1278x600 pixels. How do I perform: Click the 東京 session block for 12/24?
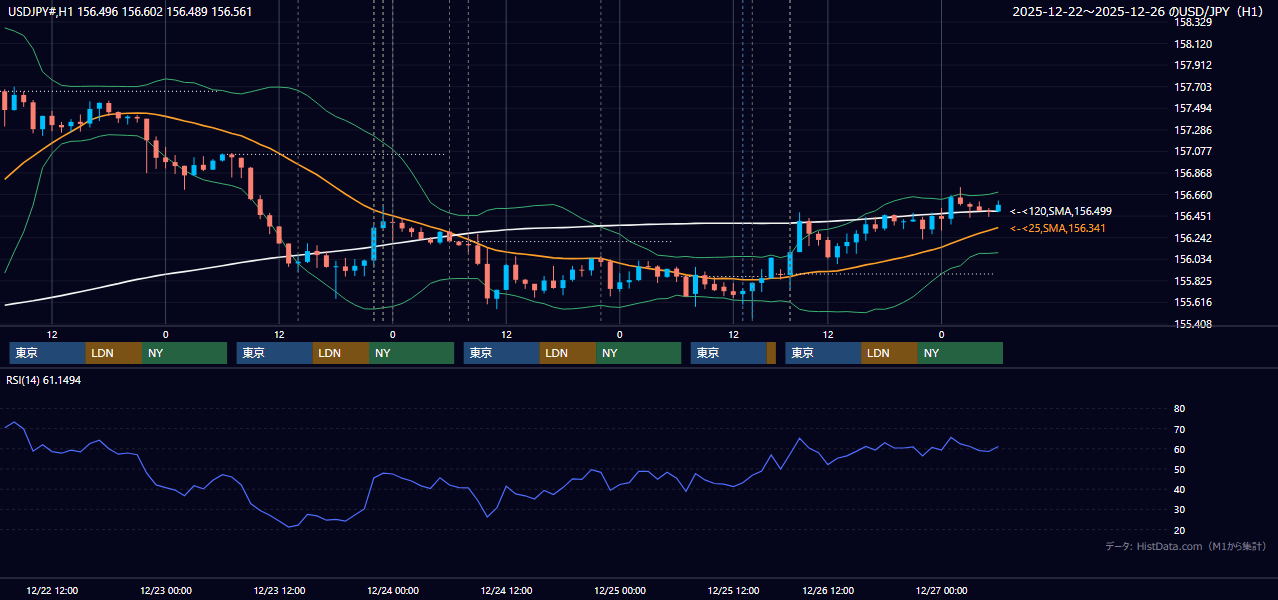pyautogui.click(x=501, y=353)
